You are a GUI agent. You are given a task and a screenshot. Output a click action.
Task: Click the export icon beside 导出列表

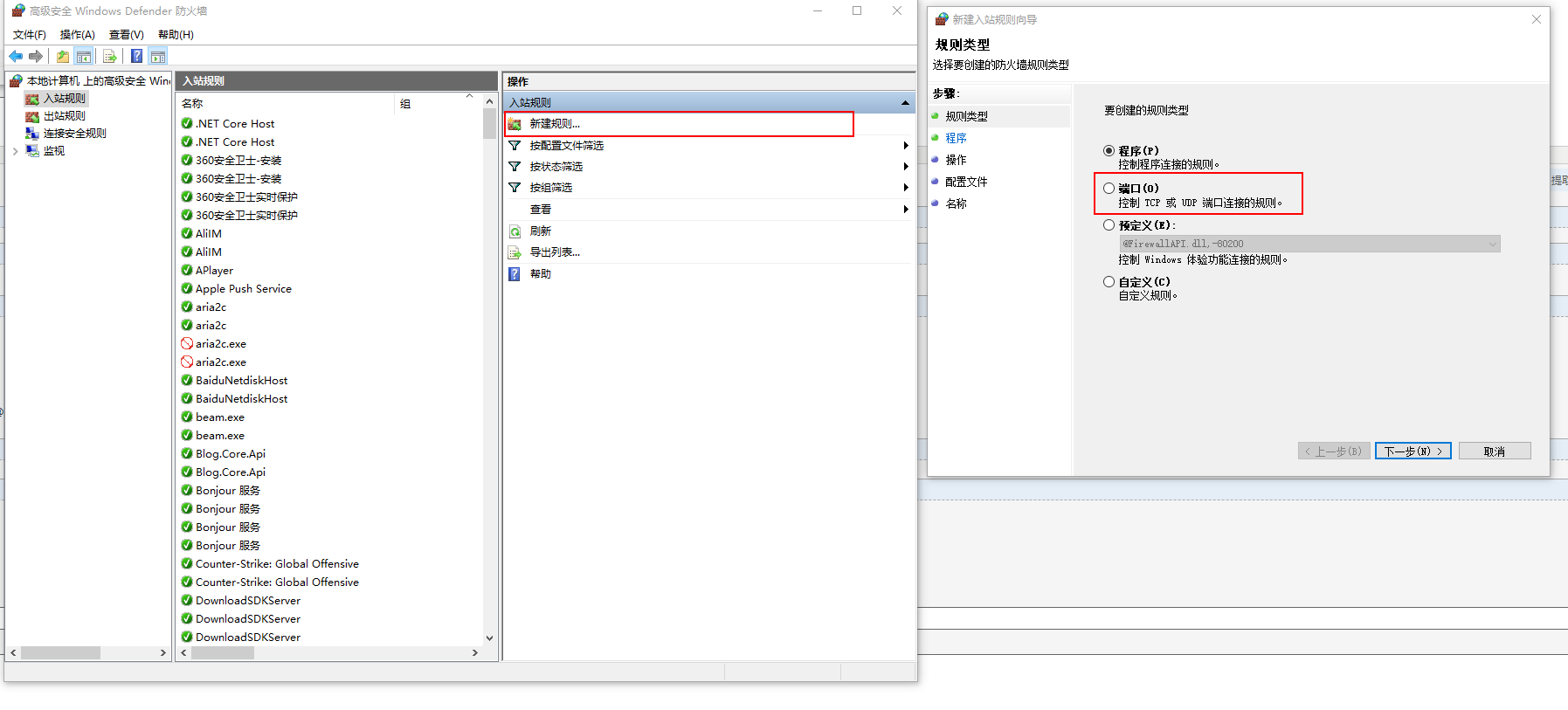pyautogui.click(x=515, y=252)
